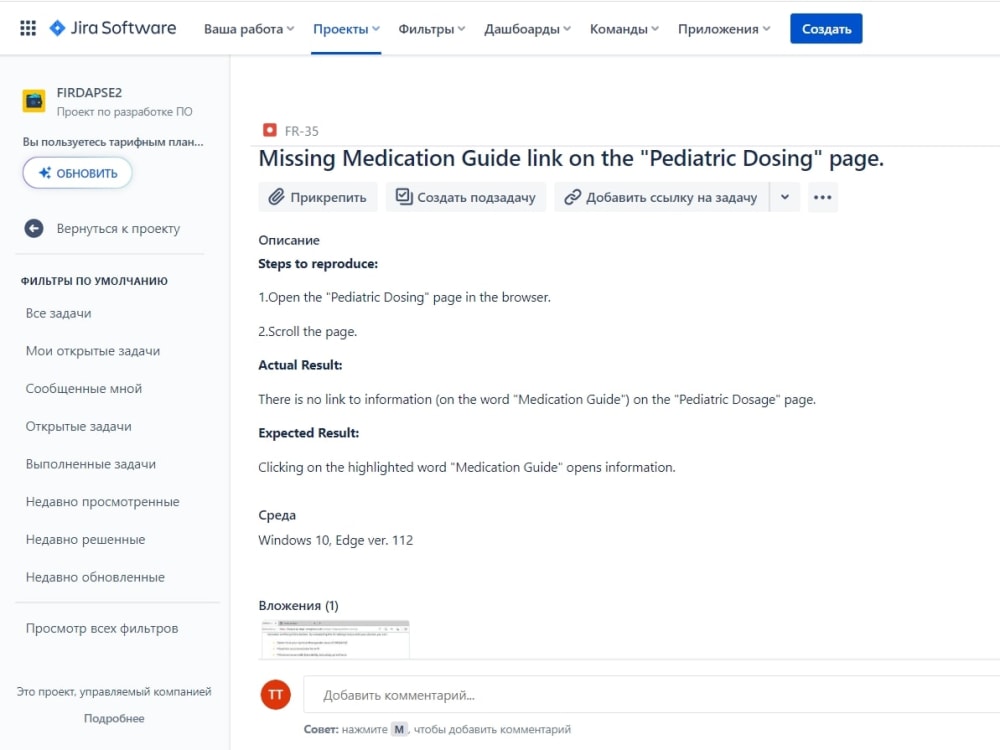
Task: Open the Приложения menu
Action: click(x=724, y=29)
